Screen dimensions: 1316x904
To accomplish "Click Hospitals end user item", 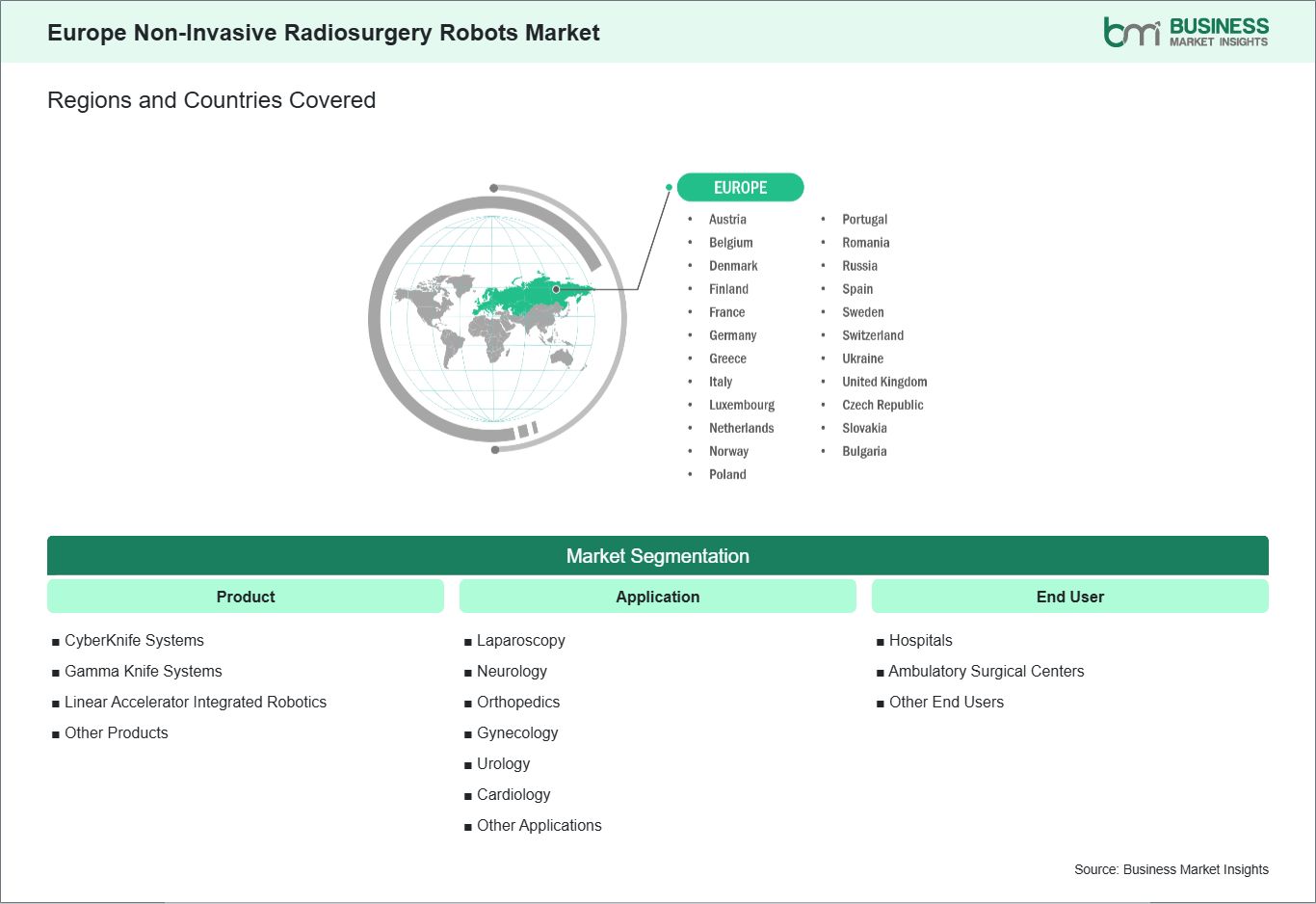I will click(x=920, y=641).
